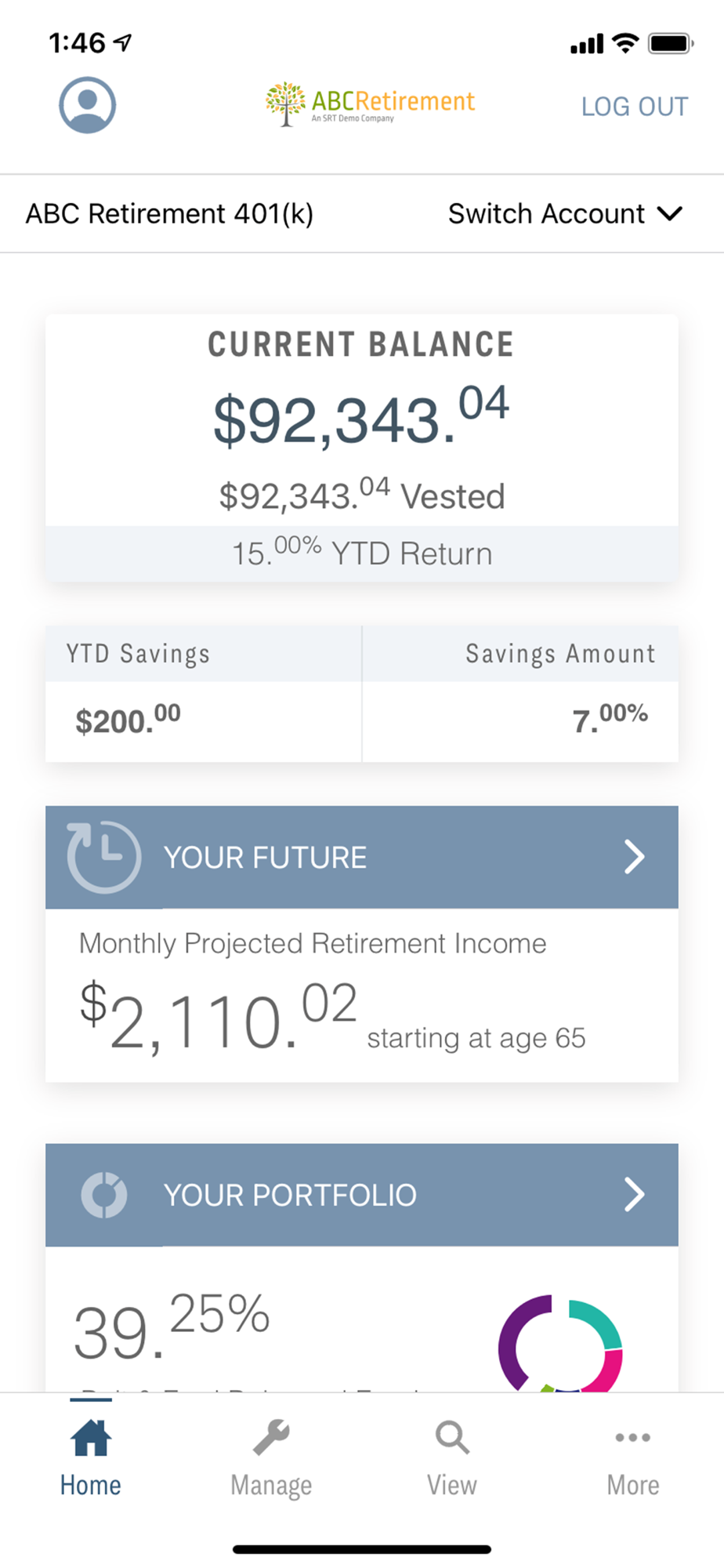Tap the Your Future clock icon

click(103, 857)
